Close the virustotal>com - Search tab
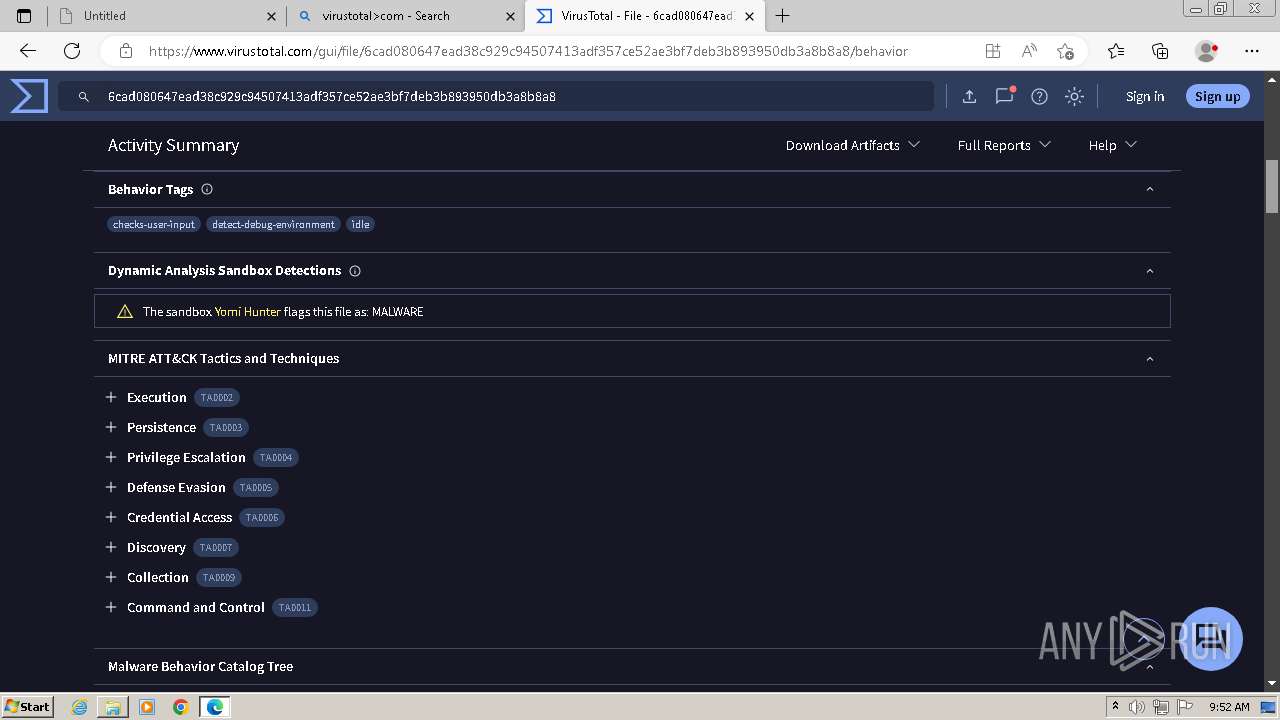The width and height of the screenshot is (1280, 720). tap(510, 16)
